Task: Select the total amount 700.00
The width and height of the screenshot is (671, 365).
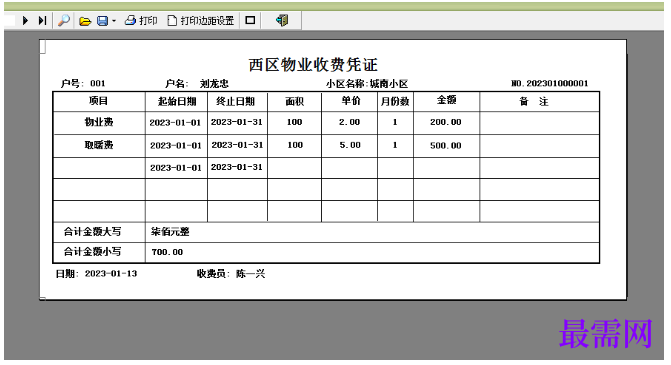Action: [x=167, y=252]
